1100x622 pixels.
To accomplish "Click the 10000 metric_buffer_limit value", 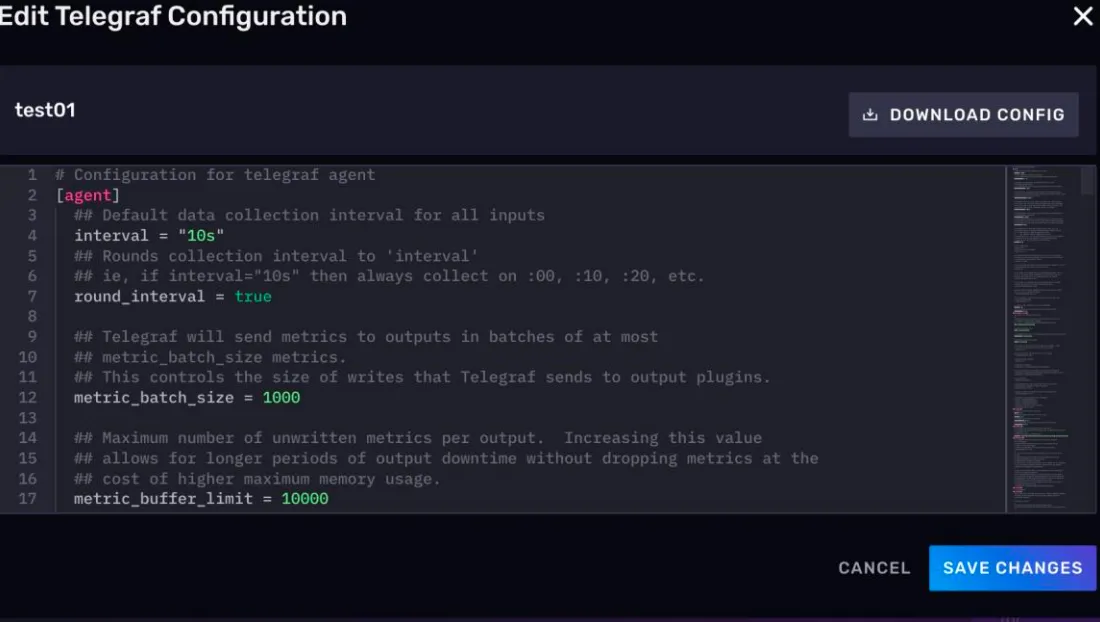I will (x=304, y=498).
